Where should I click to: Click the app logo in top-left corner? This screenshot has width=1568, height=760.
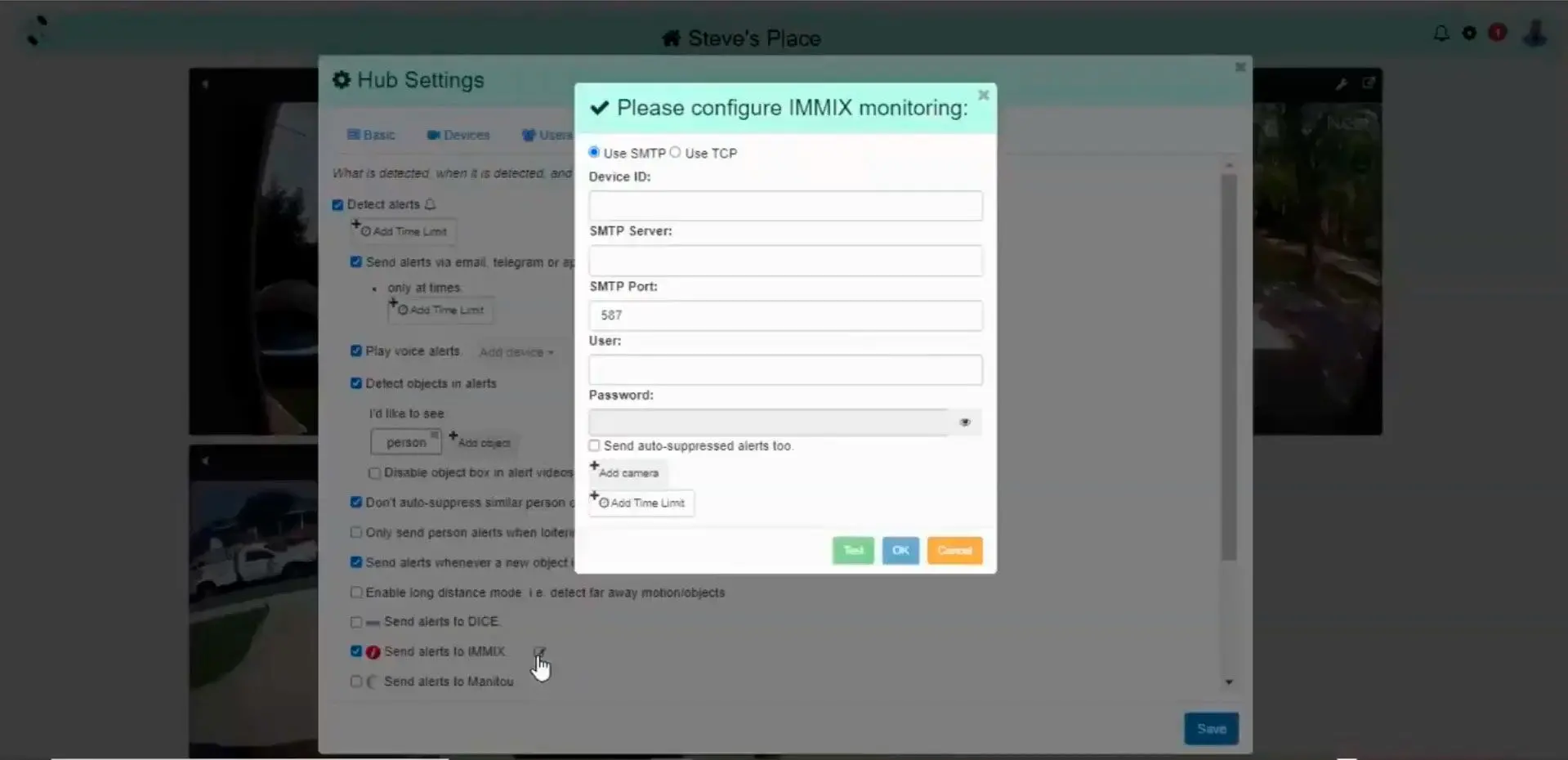[x=37, y=31]
